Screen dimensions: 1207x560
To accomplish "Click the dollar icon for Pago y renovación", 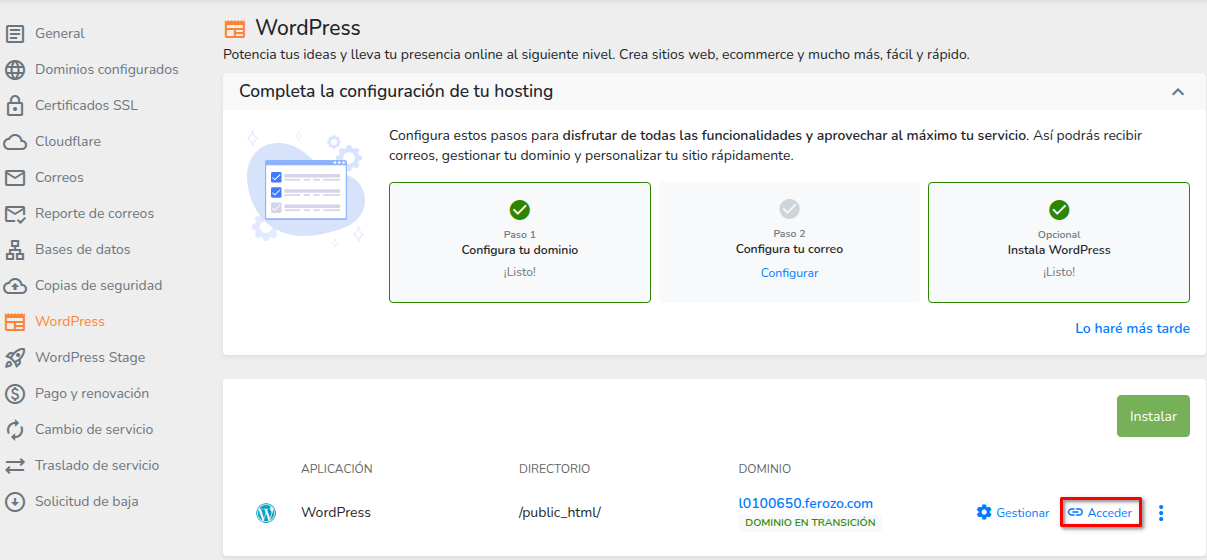I will point(15,394).
